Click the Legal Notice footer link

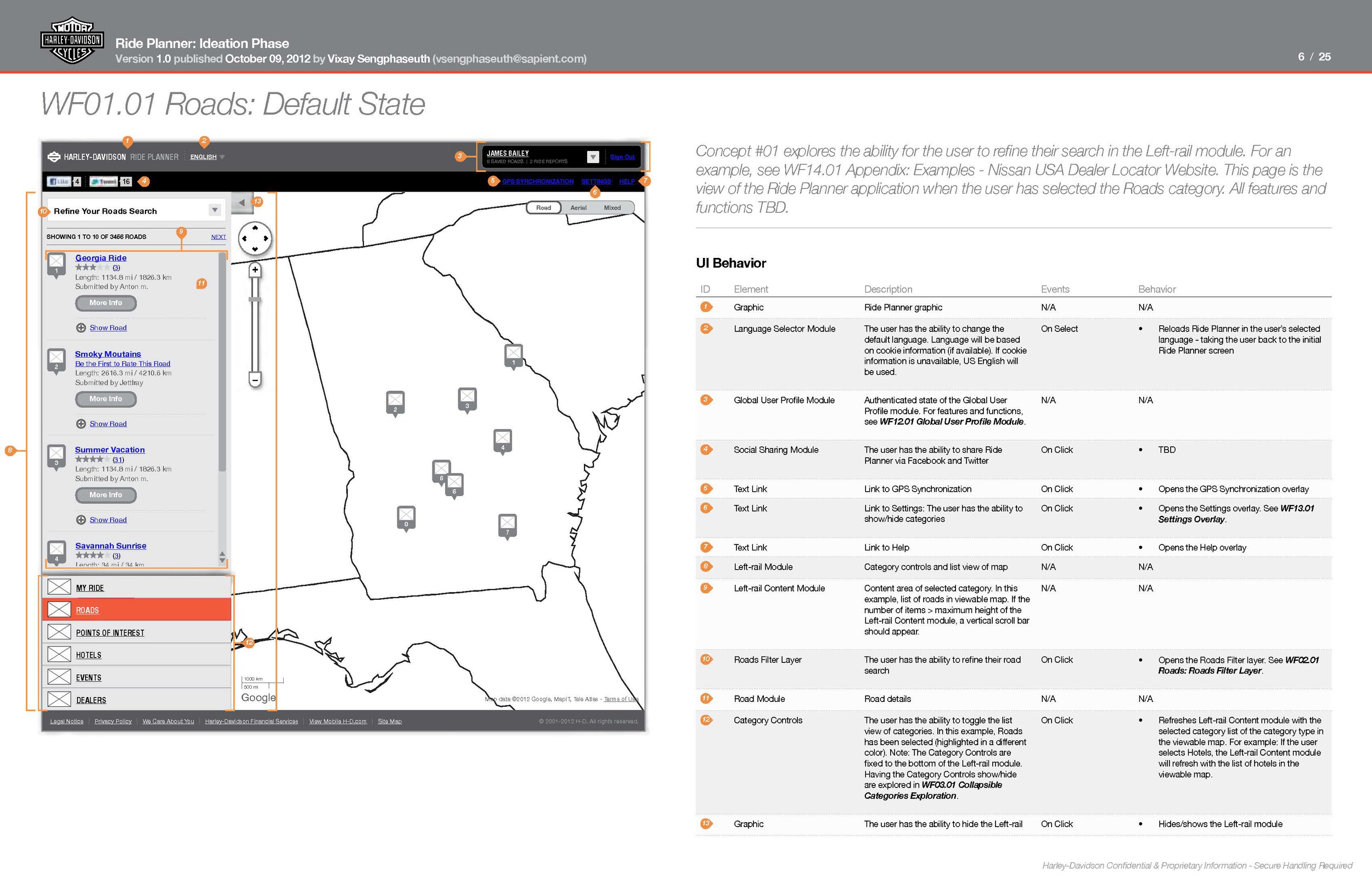67,721
